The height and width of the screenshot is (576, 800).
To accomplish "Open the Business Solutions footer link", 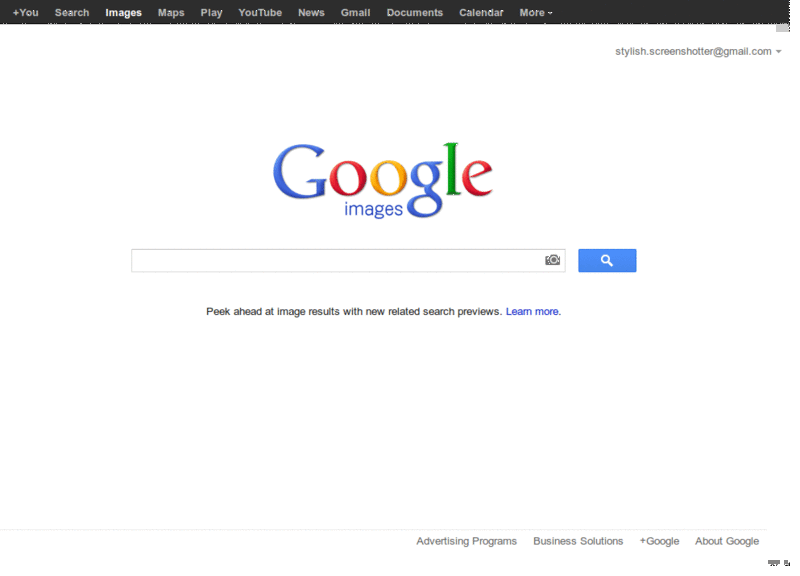I will (578, 541).
